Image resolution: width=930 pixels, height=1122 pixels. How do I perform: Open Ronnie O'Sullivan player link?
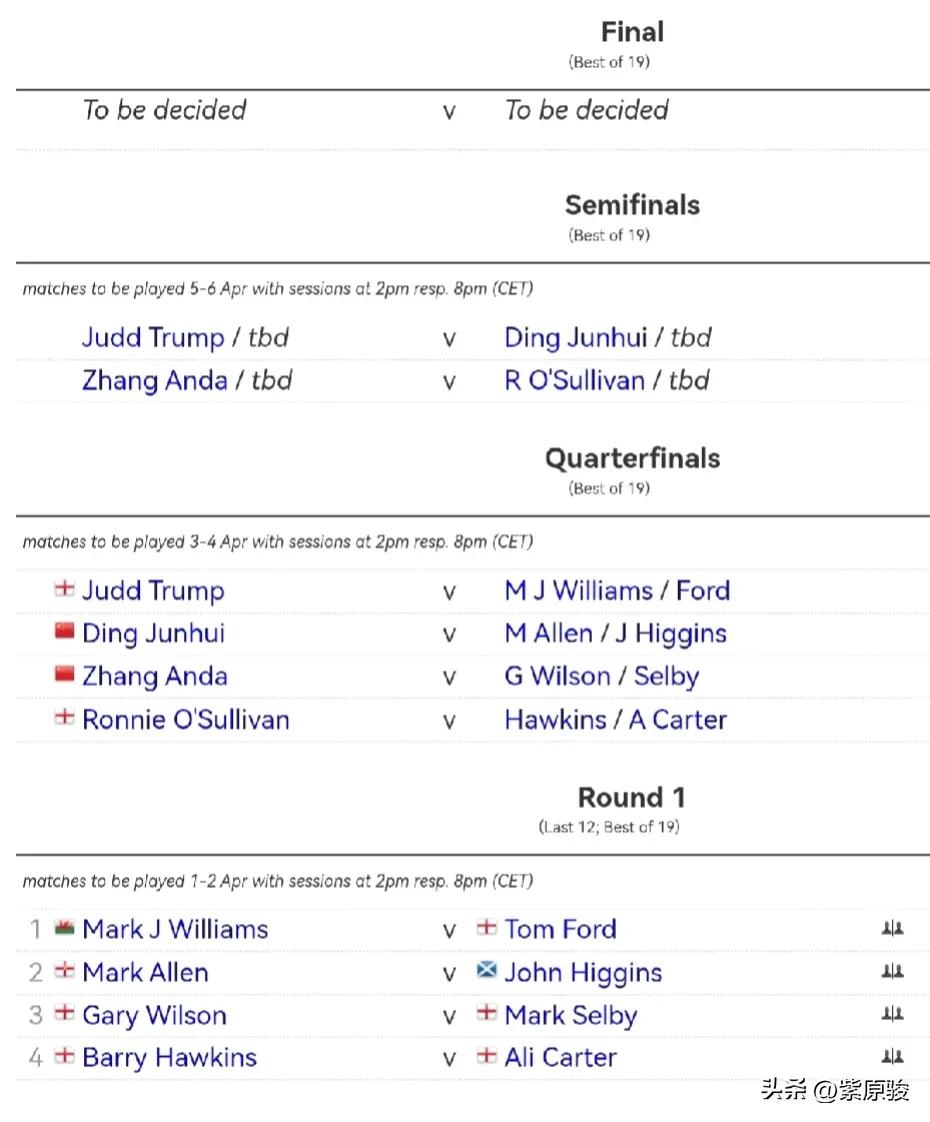point(186,720)
